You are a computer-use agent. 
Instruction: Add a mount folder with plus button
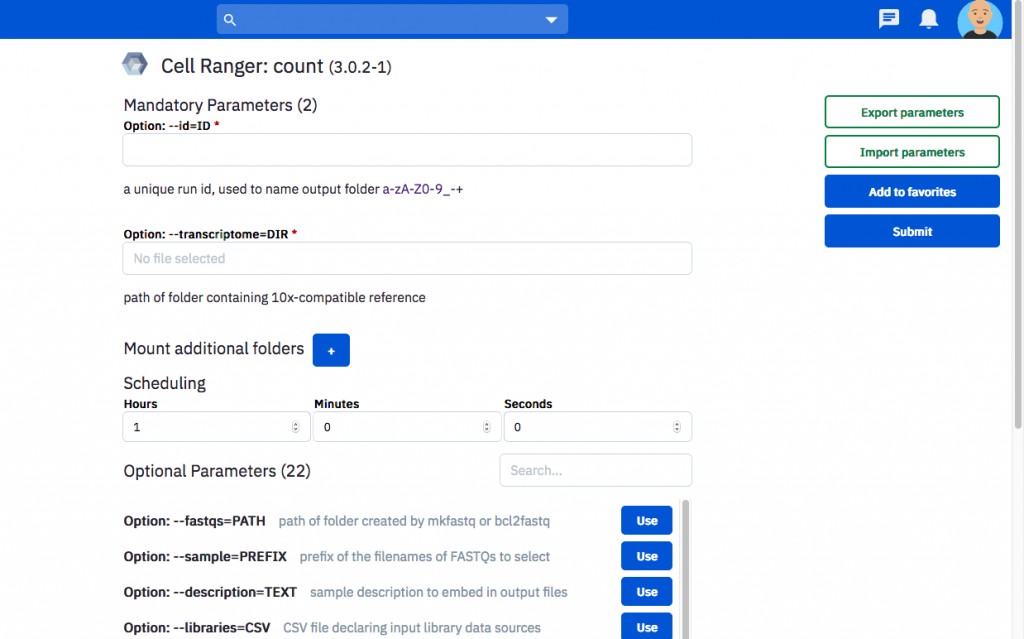click(331, 350)
